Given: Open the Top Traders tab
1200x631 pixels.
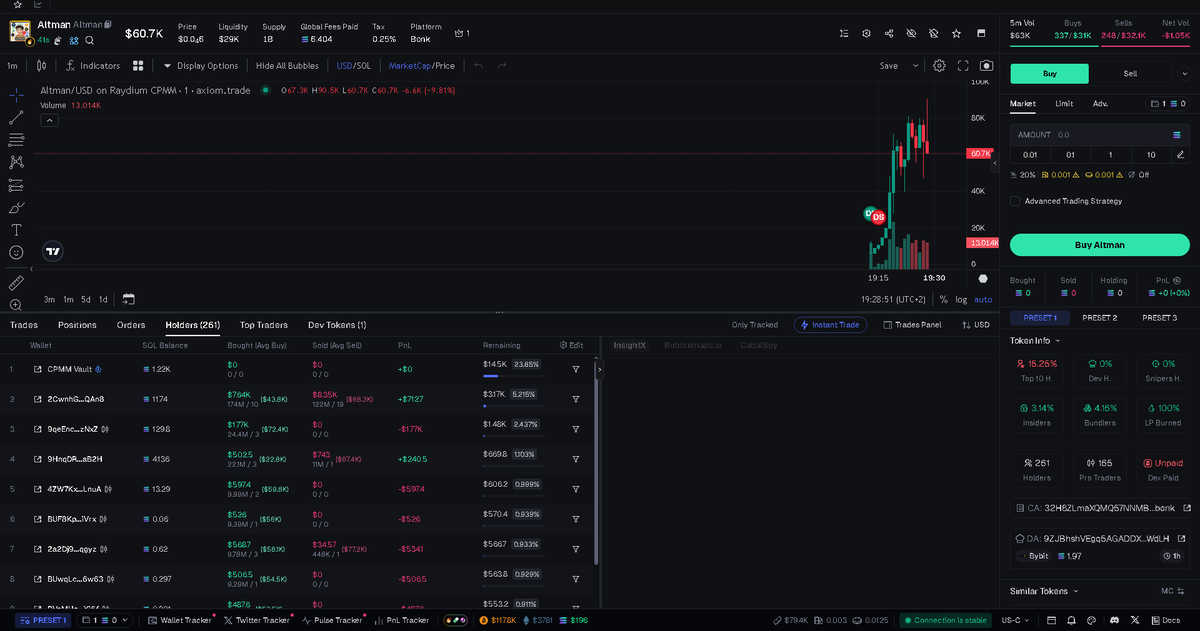Looking at the screenshot, I should coord(264,325).
